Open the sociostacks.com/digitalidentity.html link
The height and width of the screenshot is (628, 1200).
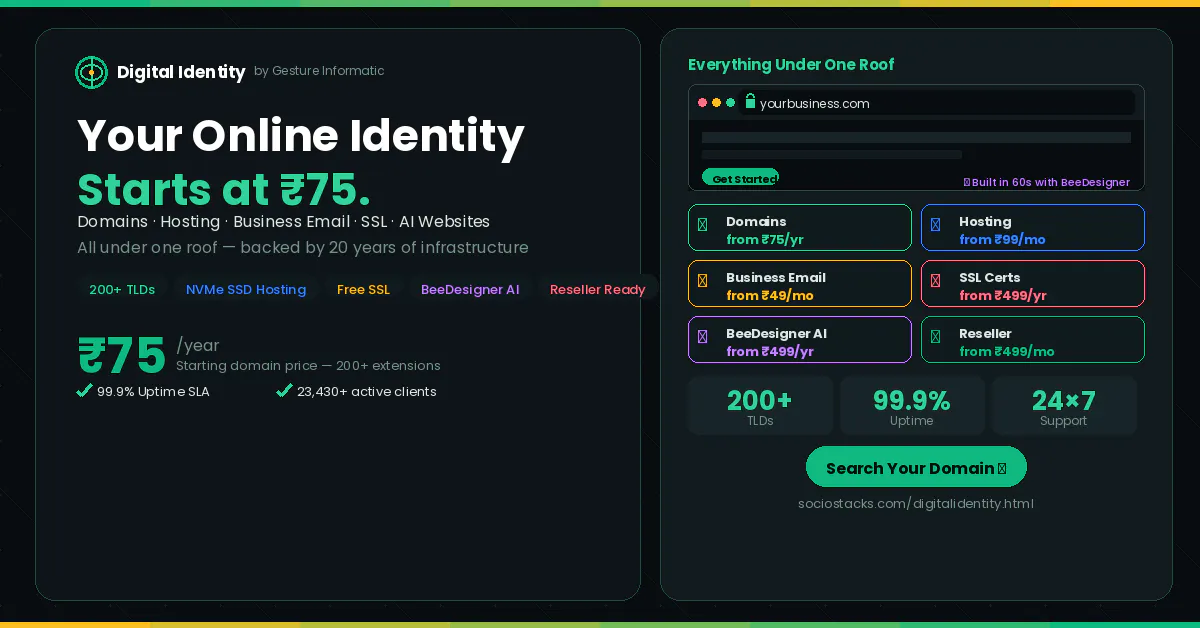916,503
